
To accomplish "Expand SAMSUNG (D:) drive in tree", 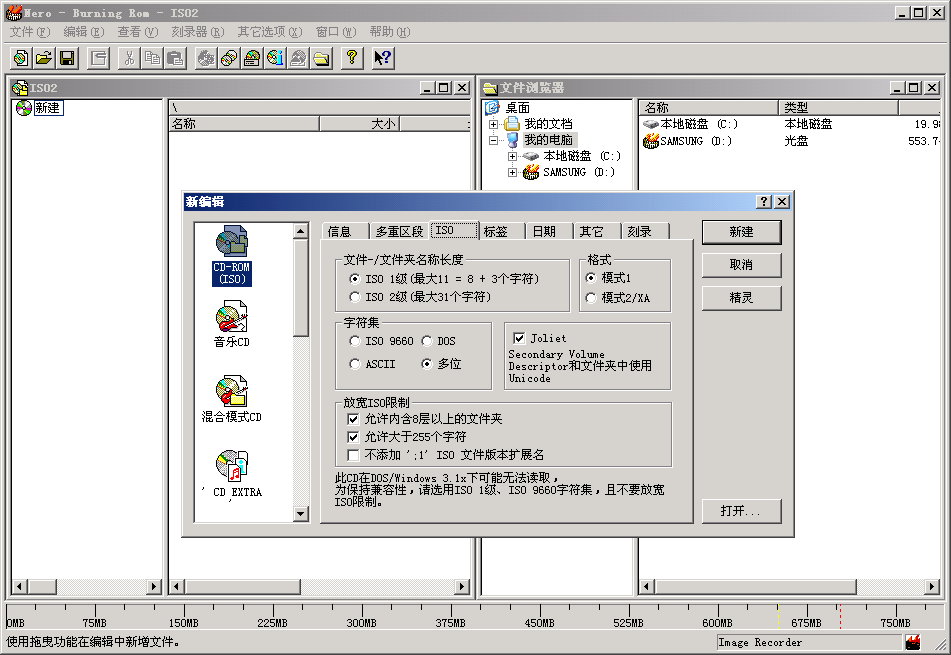I will (512, 172).
